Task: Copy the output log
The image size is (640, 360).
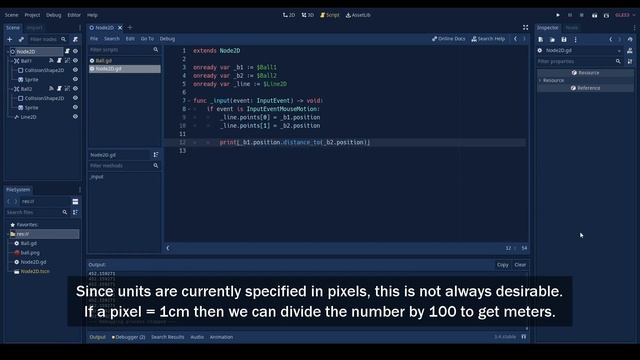Action: click(502, 265)
